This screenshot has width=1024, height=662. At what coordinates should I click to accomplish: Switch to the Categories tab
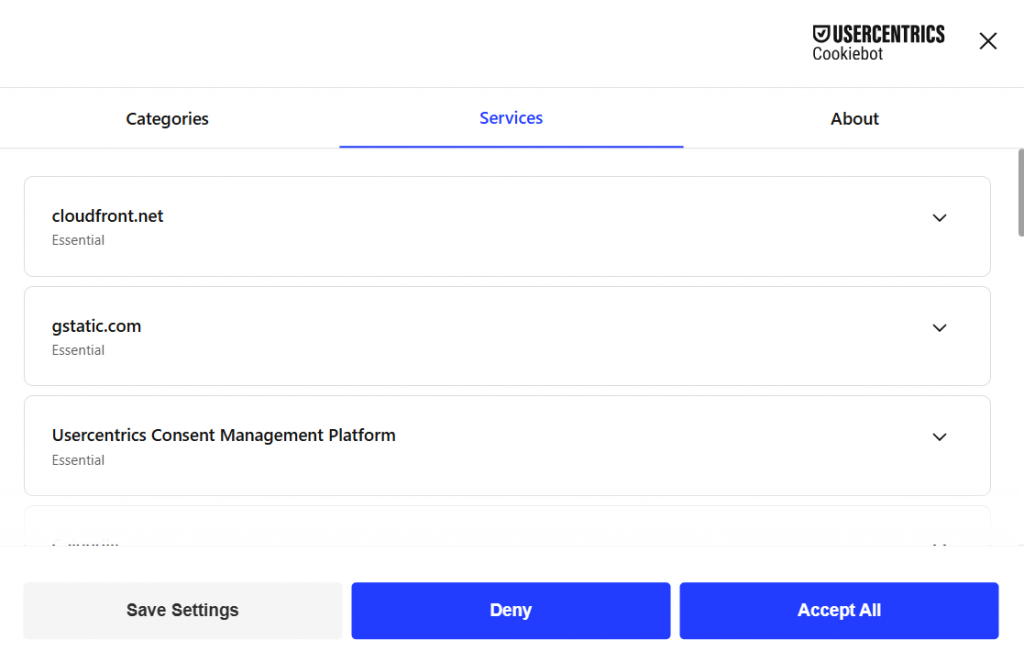167,119
